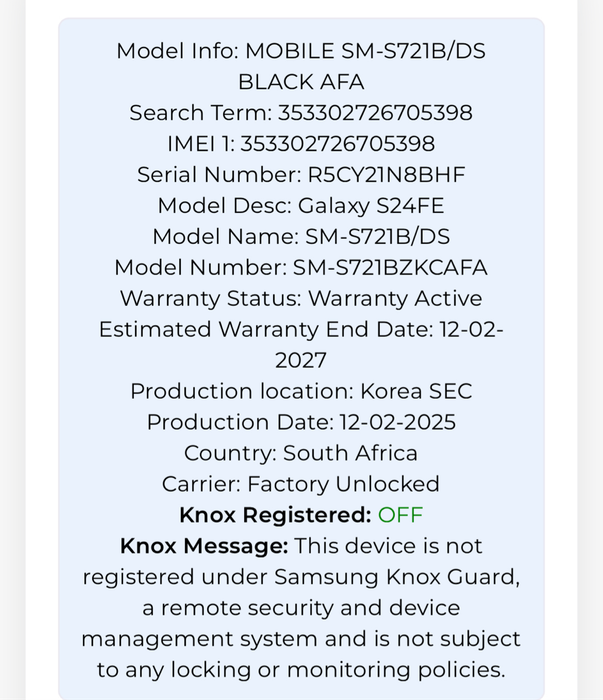This screenshot has width=603, height=700.
Task: Click the Carrier Factory Unlocked line
Action: click(301, 484)
